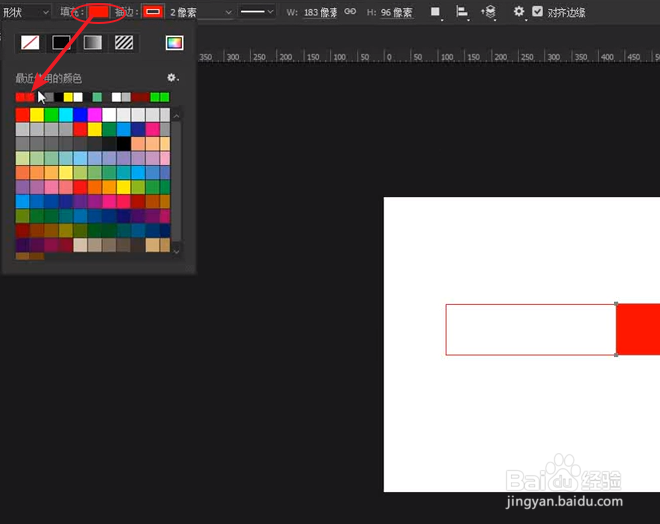Click inside the outlined empty rectangle shape

tap(531, 330)
